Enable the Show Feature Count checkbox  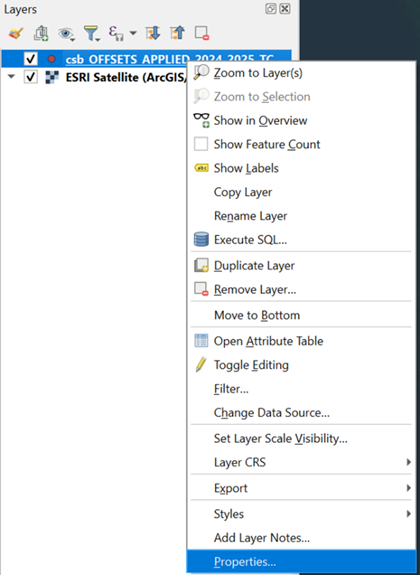201,144
